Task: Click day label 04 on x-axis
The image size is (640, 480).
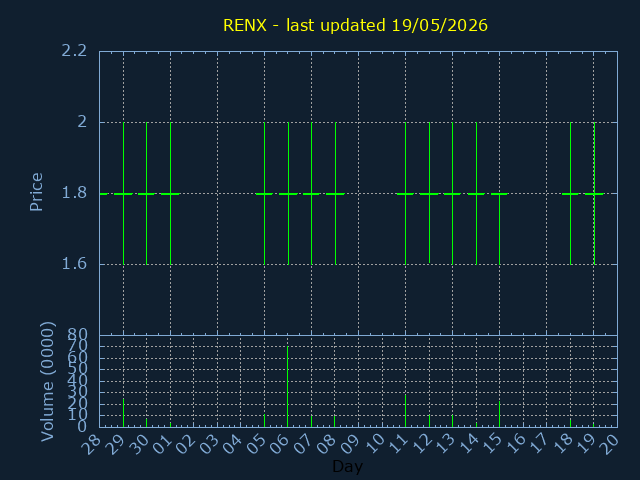Action: [x=232, y=444]
